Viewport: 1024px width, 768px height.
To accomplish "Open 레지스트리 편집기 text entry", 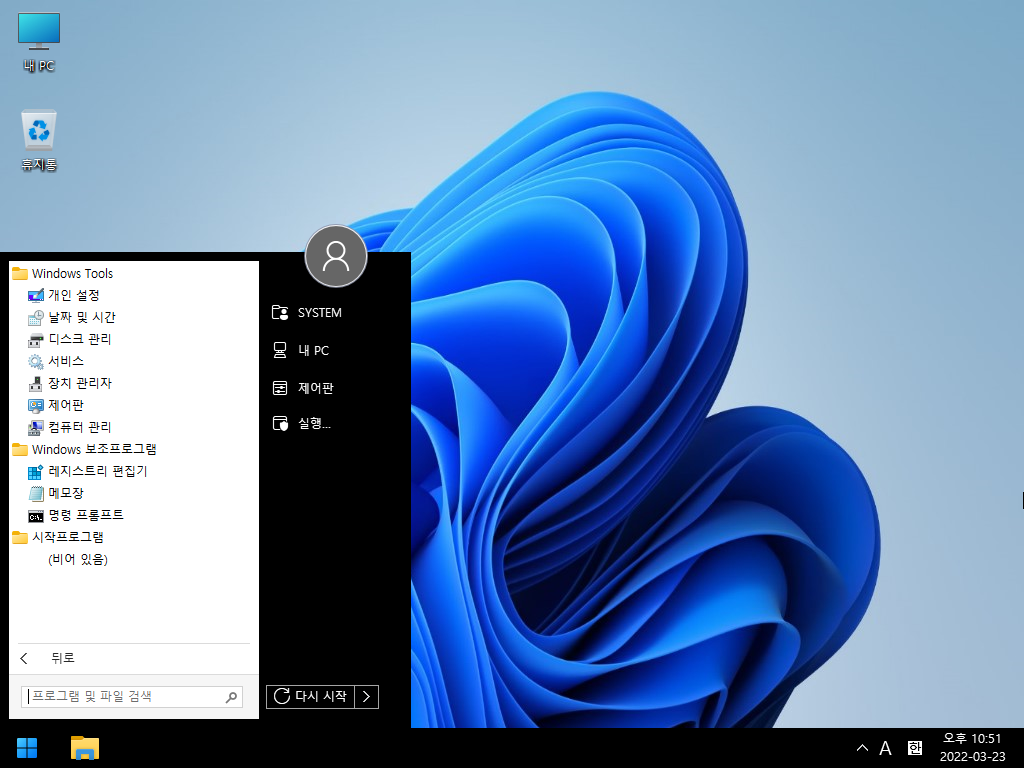I will tap(98, 471).
